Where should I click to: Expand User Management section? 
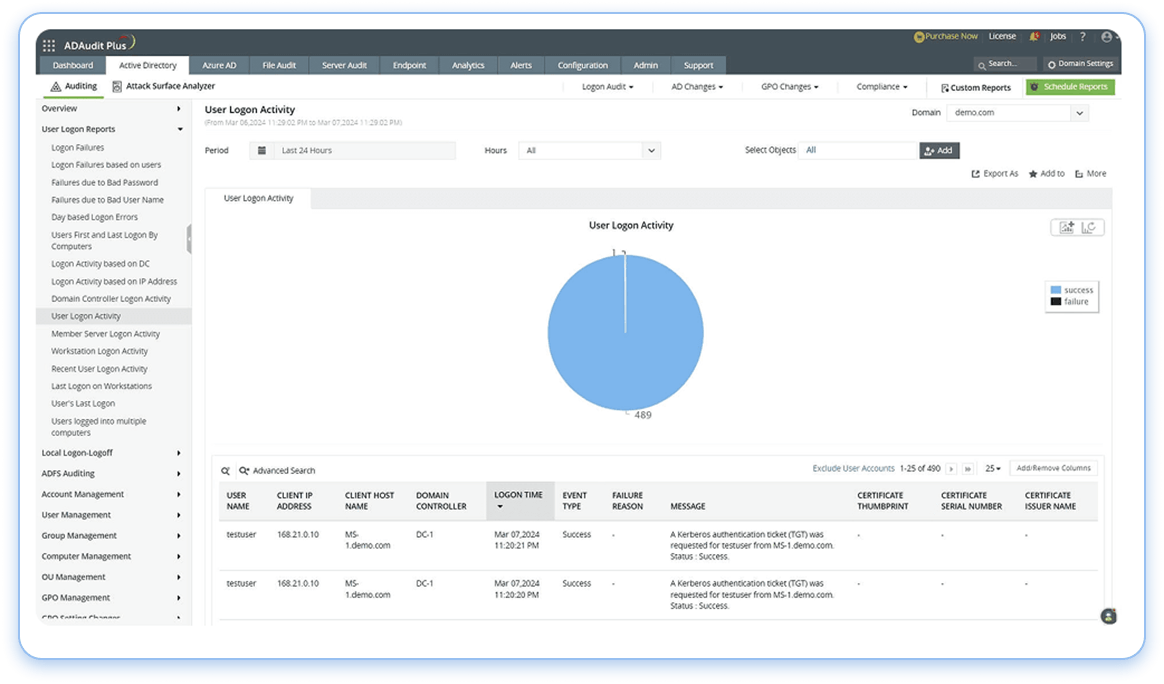pyautogui.click(x=179, y=515)
